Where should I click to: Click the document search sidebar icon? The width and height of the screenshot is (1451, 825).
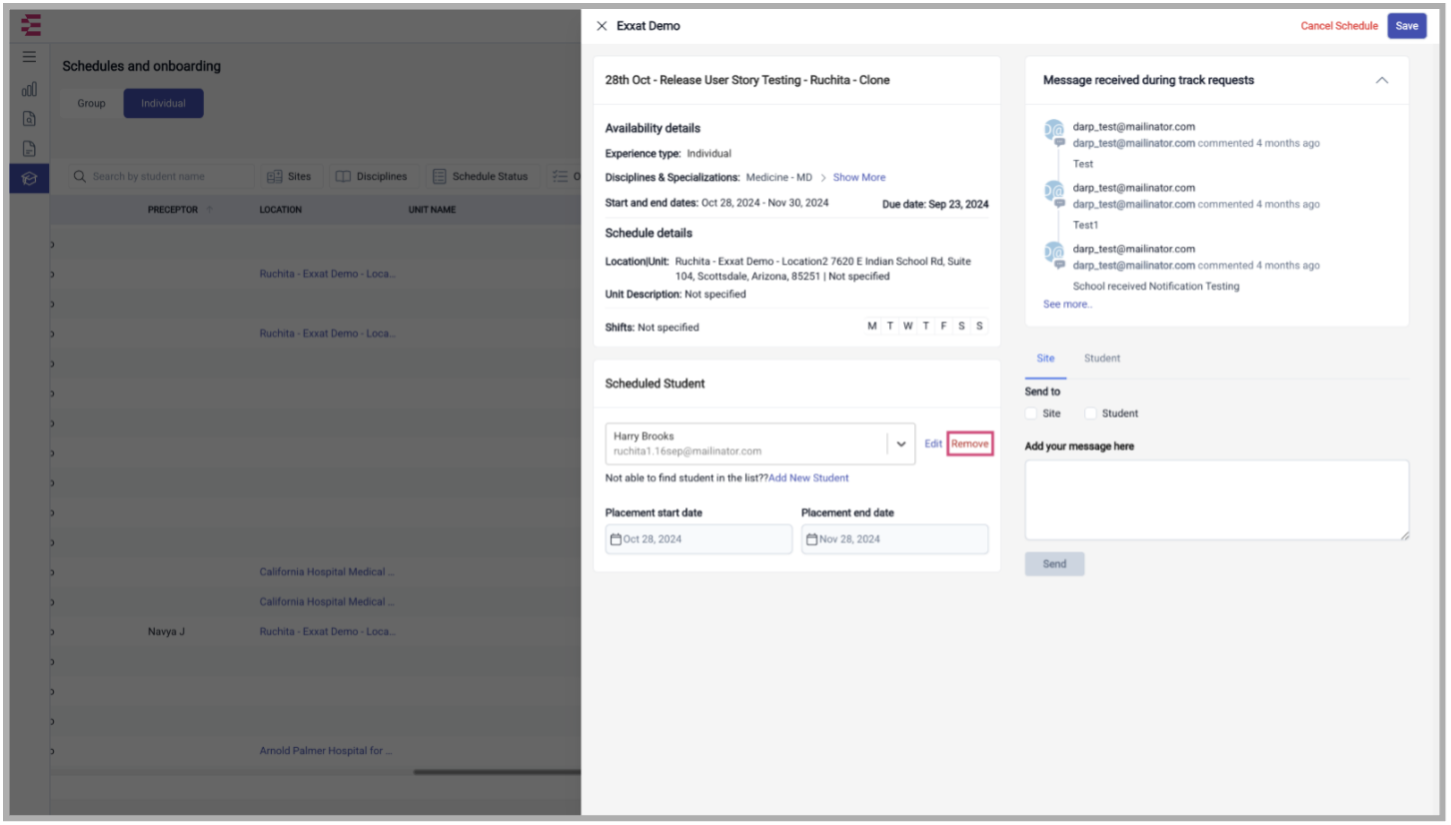click(29, 119)
